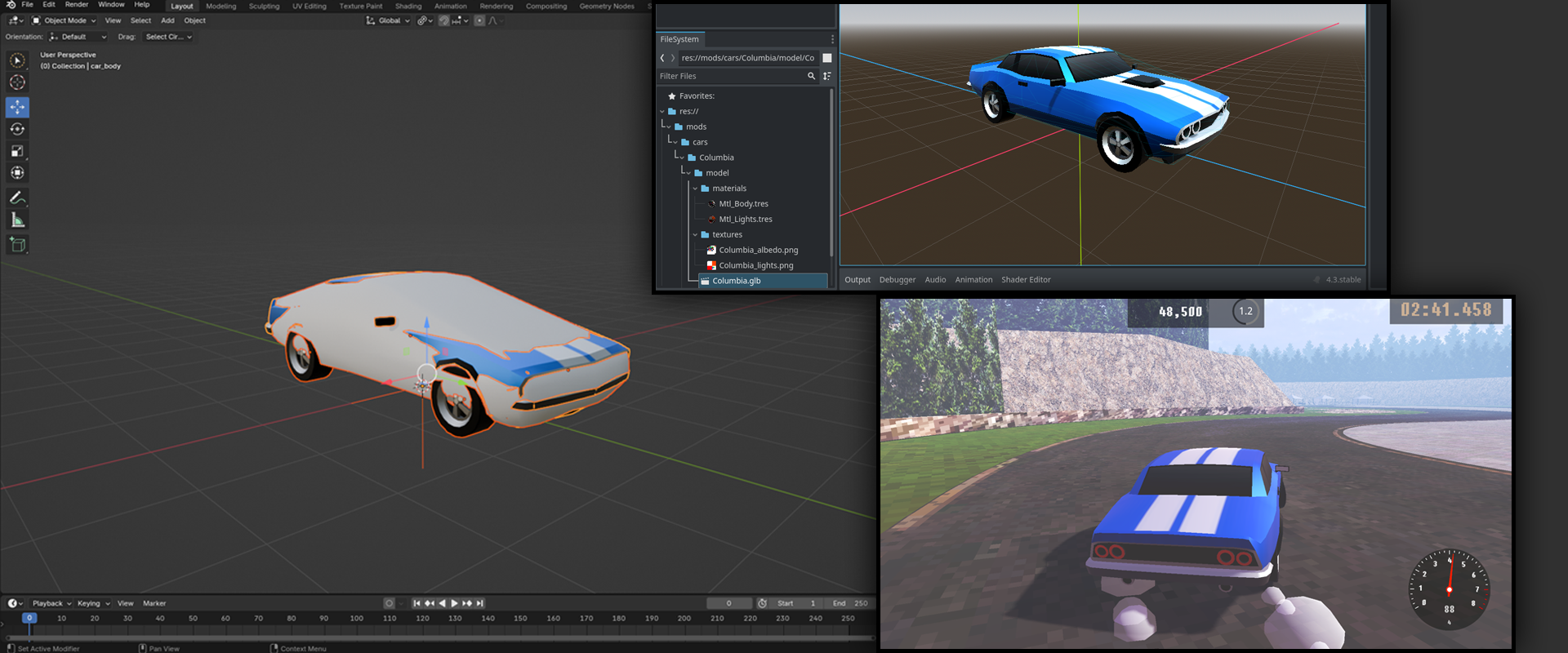Select the Scale tool
Viewport: 1568px width, 653px height.
tap(17, 151)
